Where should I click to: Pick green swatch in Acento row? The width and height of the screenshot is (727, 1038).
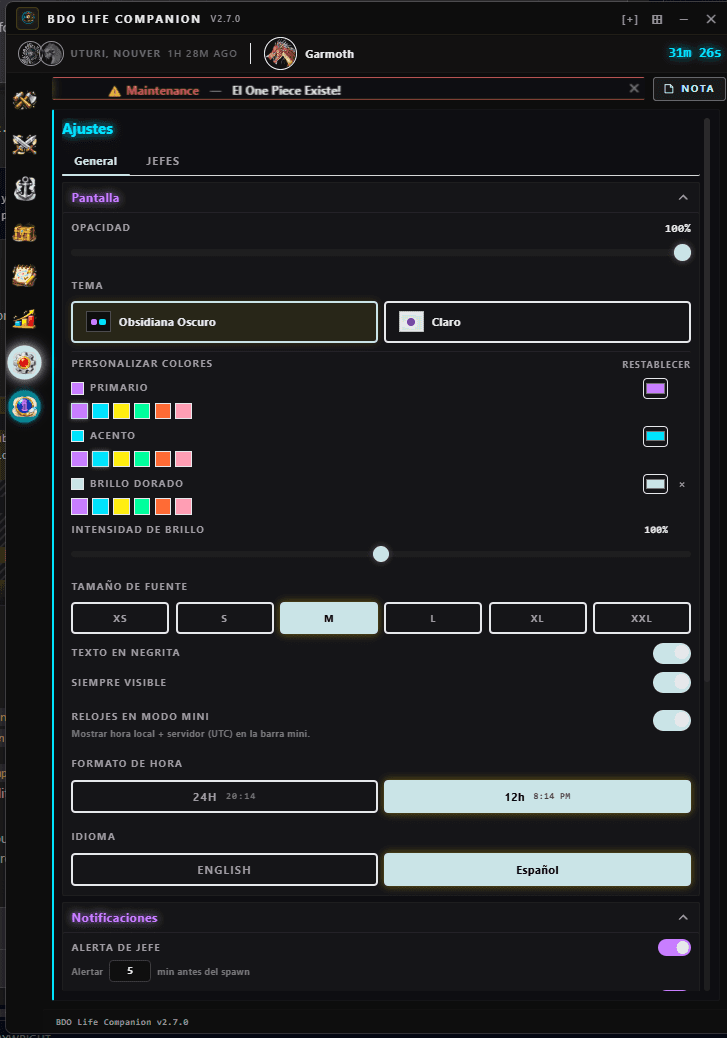(142, 459)
